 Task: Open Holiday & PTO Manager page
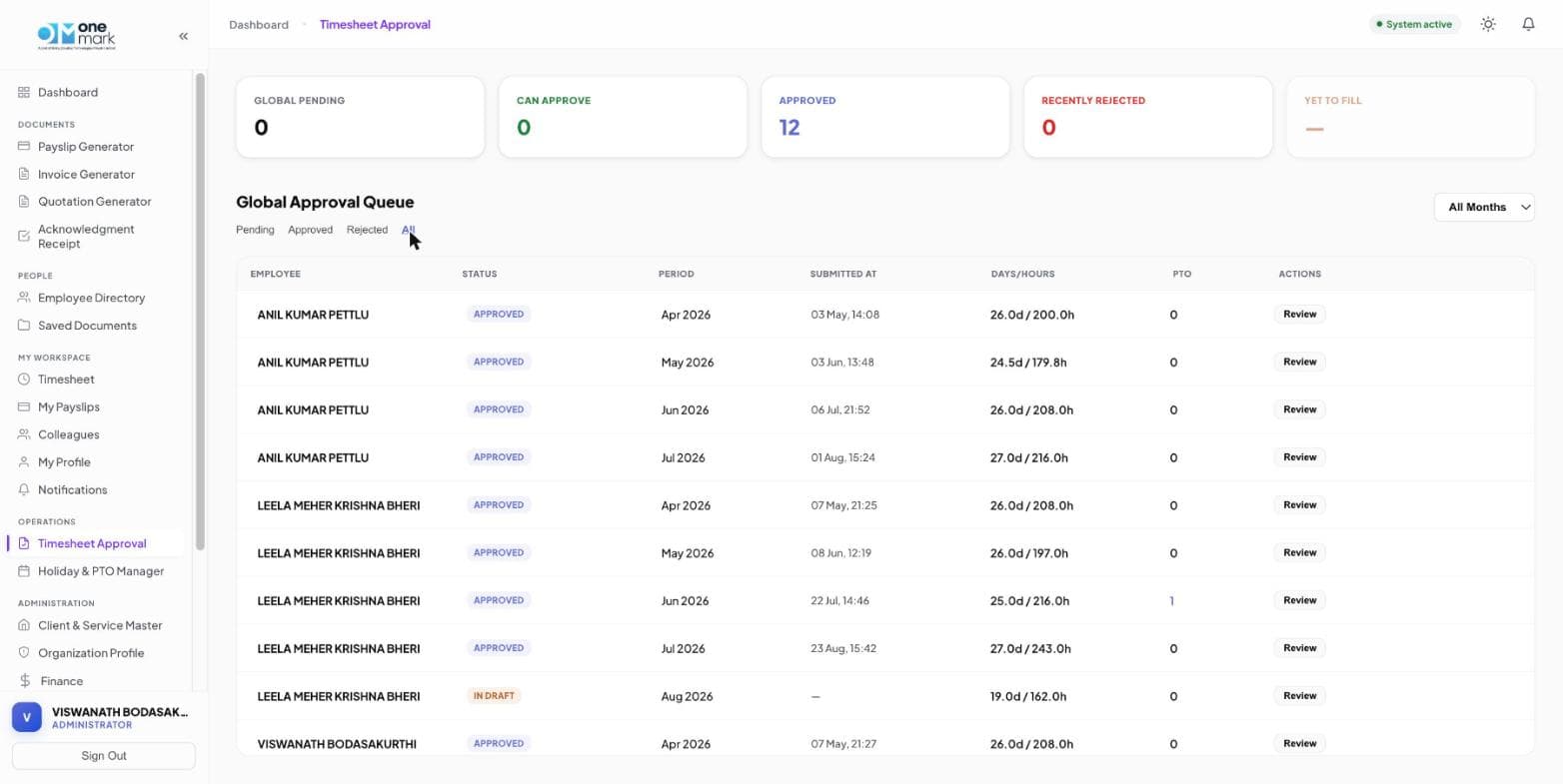click(101, 571)
